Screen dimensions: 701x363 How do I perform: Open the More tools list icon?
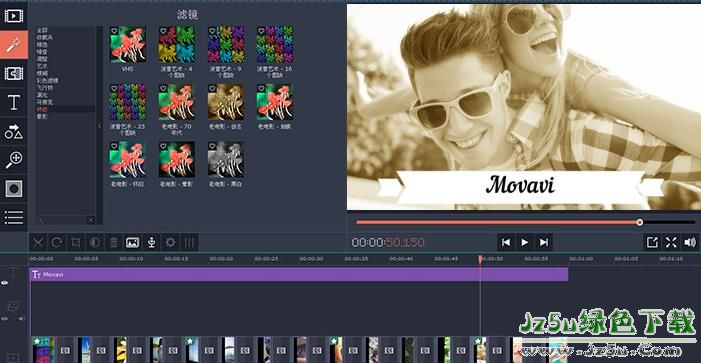point(13,218)
